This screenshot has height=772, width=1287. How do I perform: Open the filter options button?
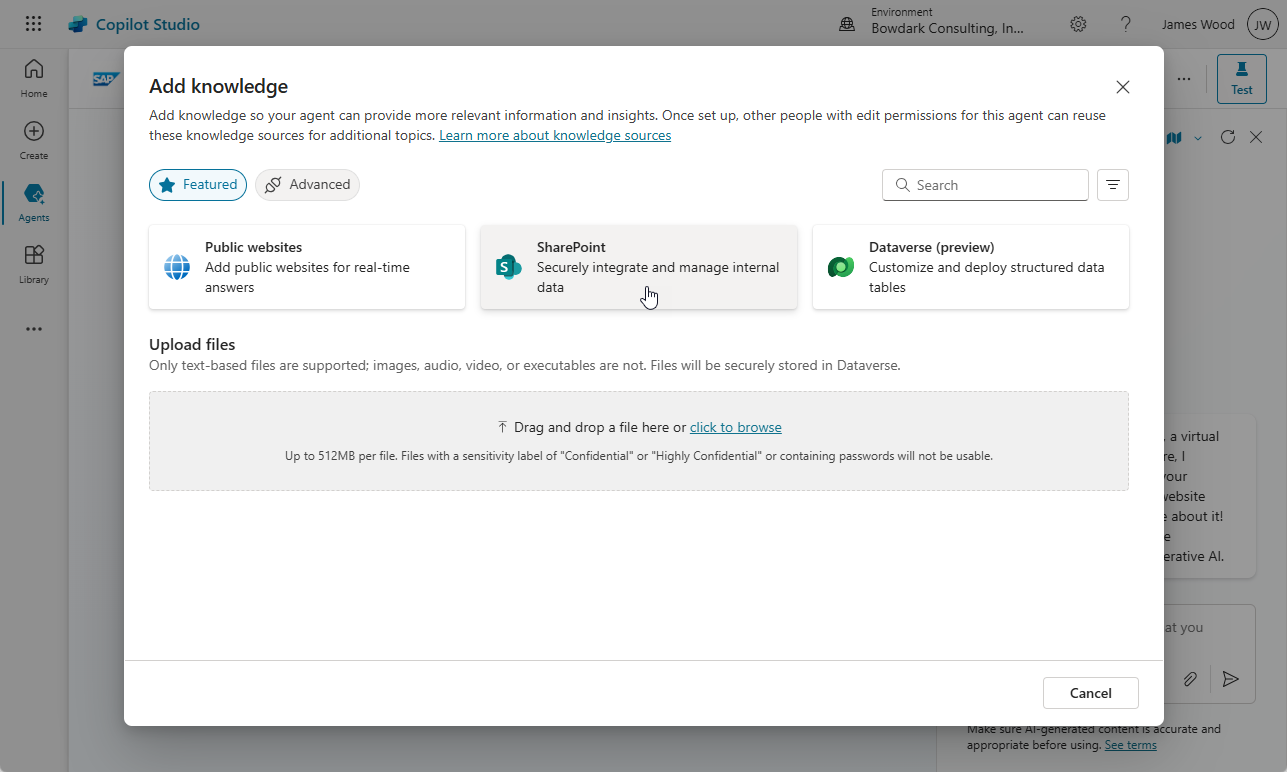click(1113, 185)
